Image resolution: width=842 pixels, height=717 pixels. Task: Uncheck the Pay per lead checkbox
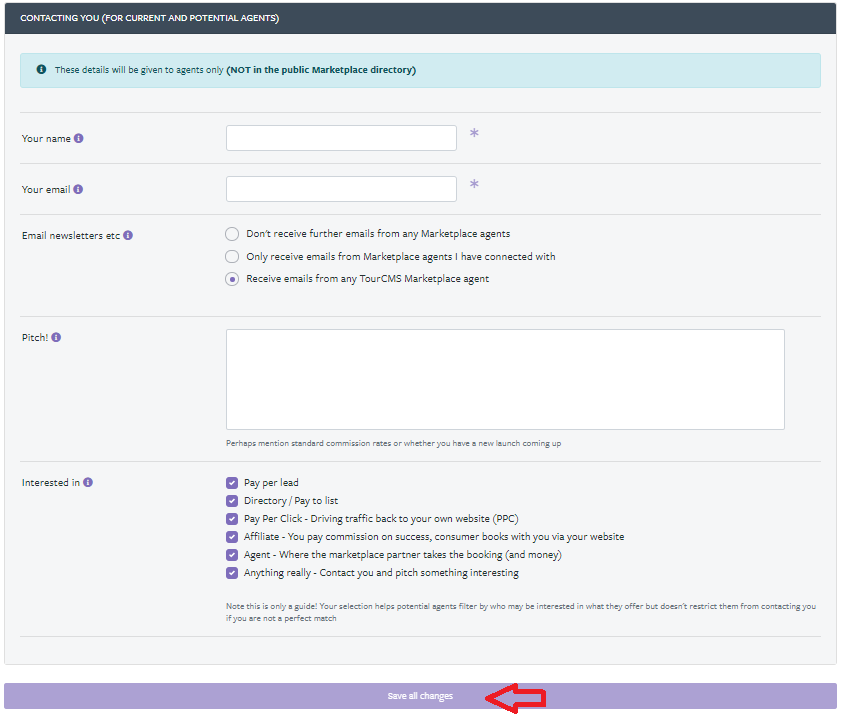coord(232,483)
